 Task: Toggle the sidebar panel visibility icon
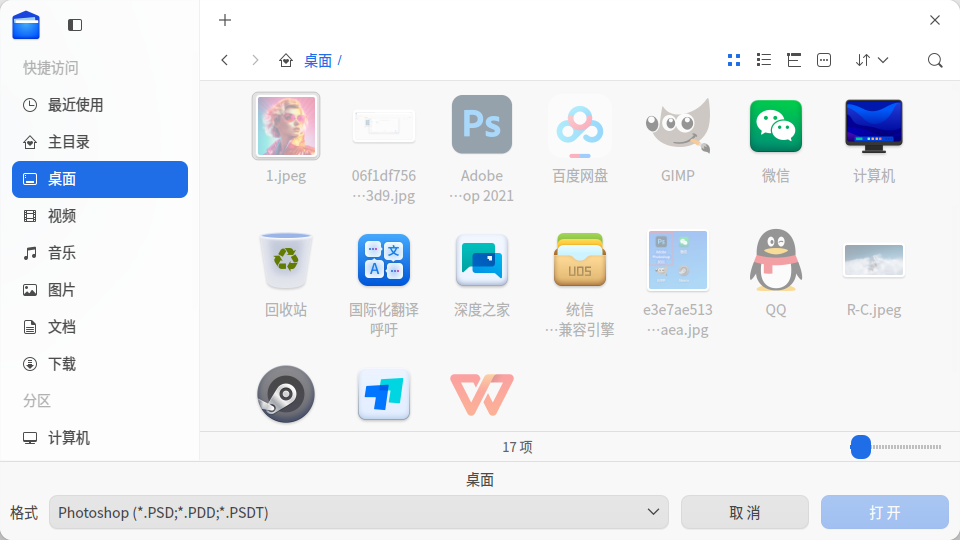click(75, 25)
